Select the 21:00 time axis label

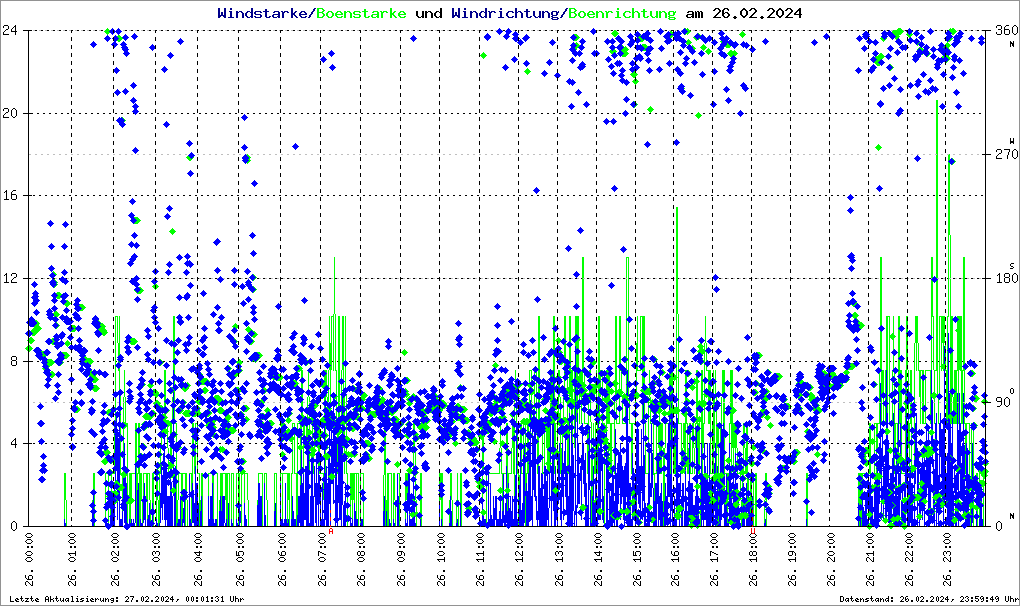point(870,560)
